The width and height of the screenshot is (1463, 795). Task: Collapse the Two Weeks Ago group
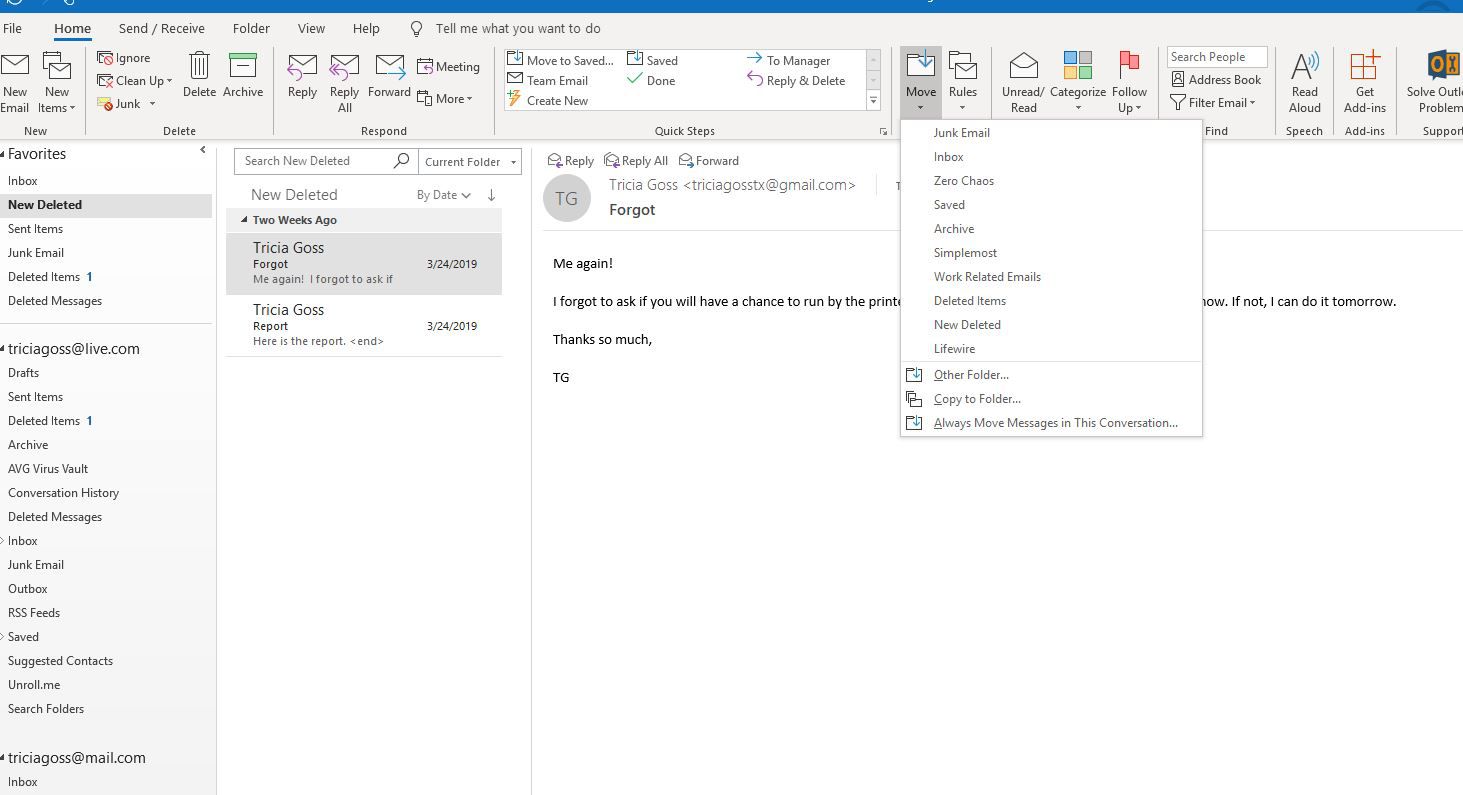click(x=244, y=220)
